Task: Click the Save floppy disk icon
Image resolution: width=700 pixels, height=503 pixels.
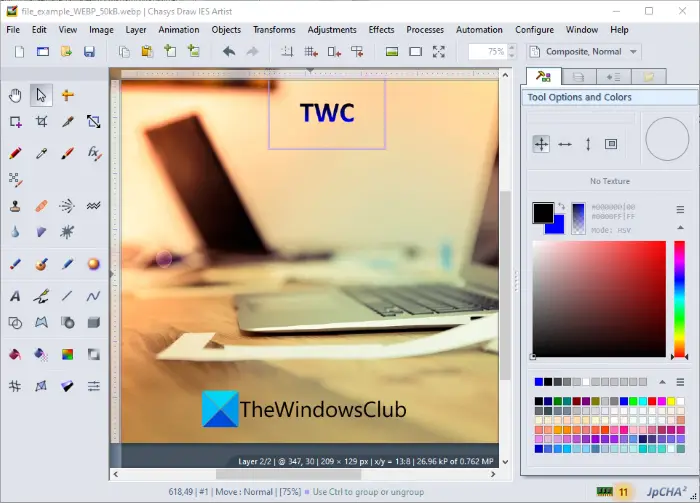Action: (x=89, y=52)
